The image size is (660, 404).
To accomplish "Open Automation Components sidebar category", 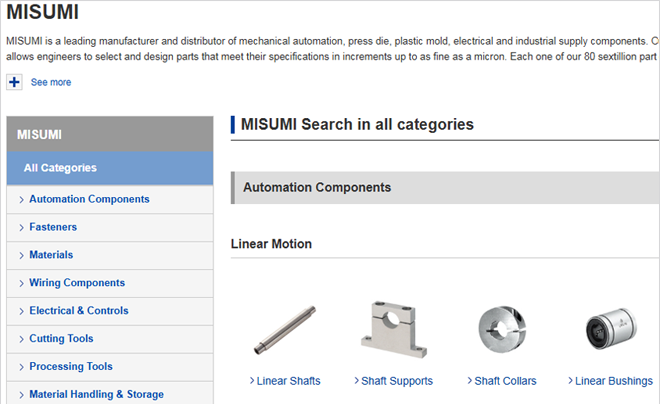I will 89,199.
